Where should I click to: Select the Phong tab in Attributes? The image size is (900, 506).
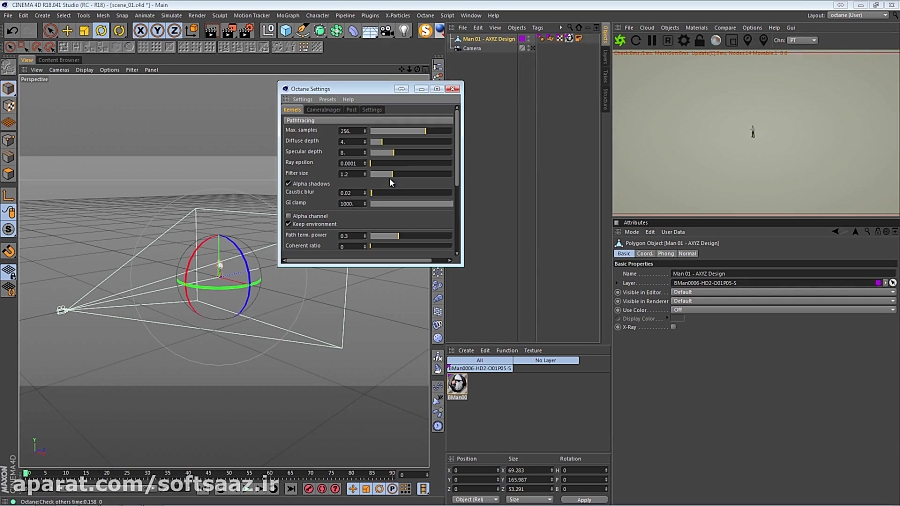666,254
